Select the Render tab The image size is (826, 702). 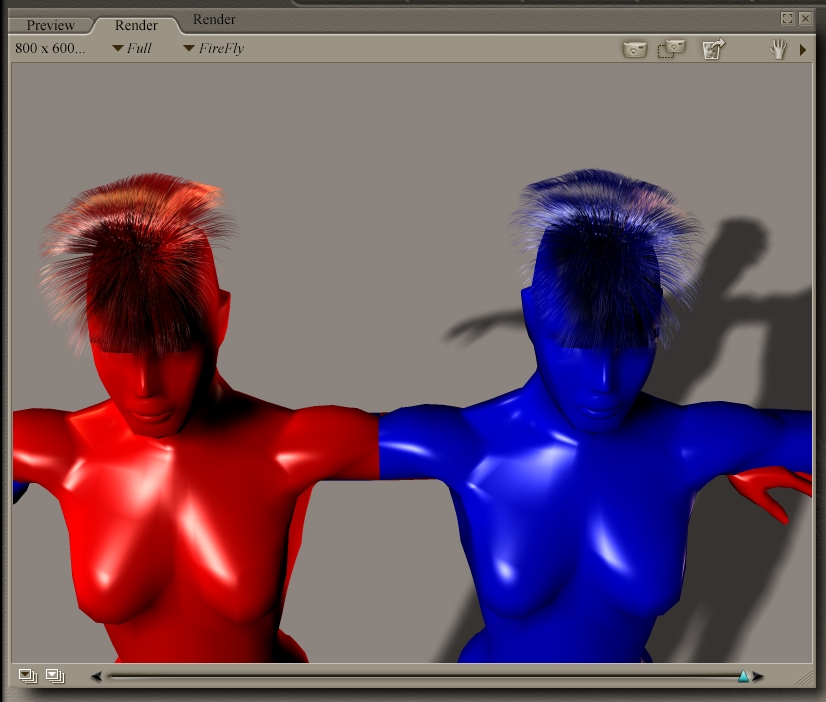(x=136, y=25)
